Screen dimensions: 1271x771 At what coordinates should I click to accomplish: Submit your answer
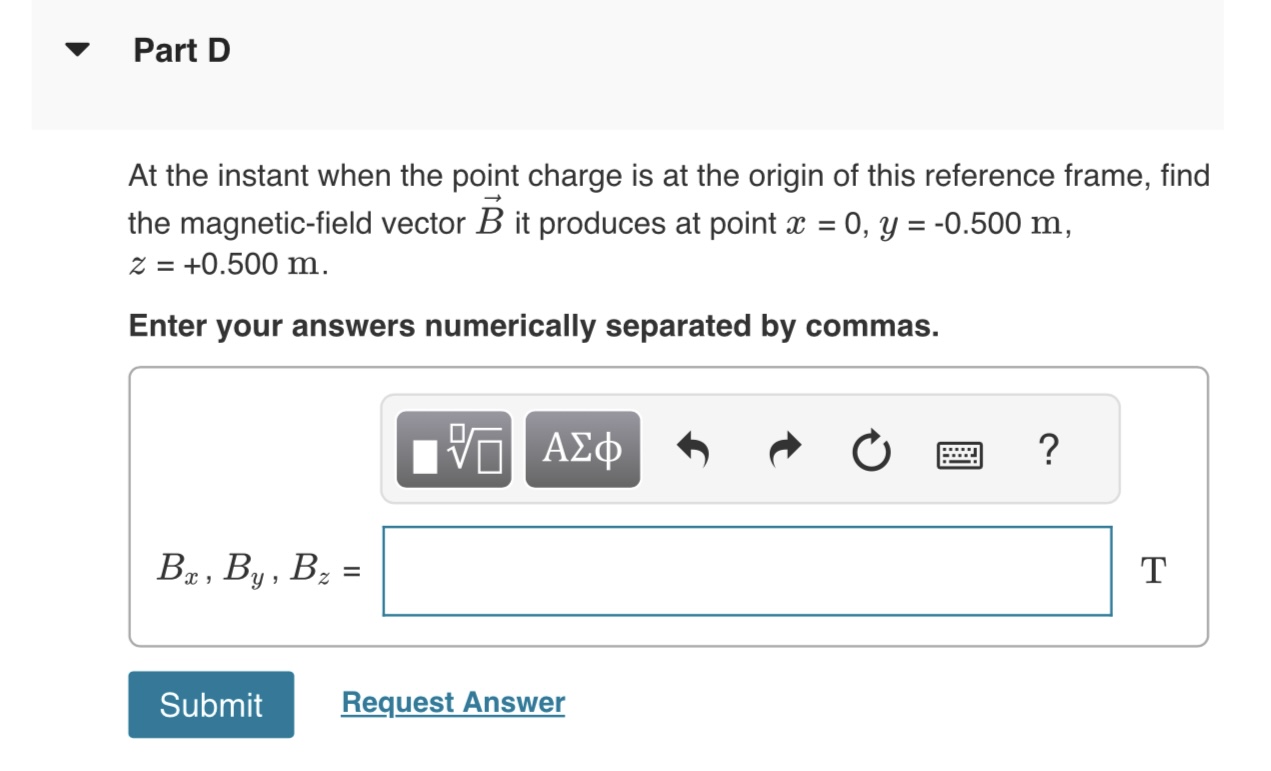coord(210,704)
